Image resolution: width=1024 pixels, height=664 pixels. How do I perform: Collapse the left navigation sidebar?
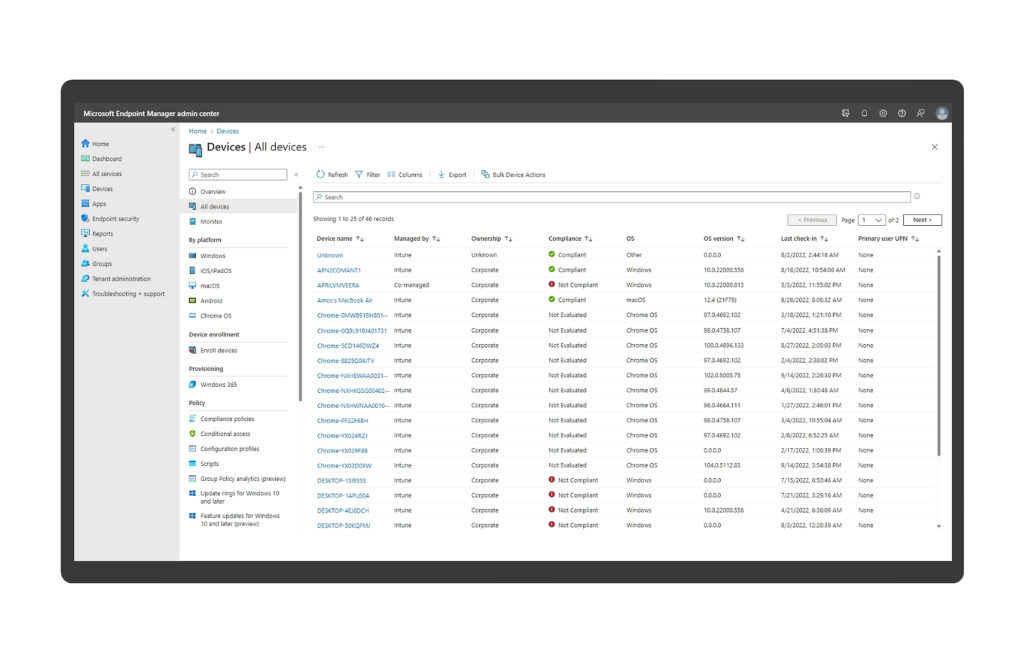(172, 130)
